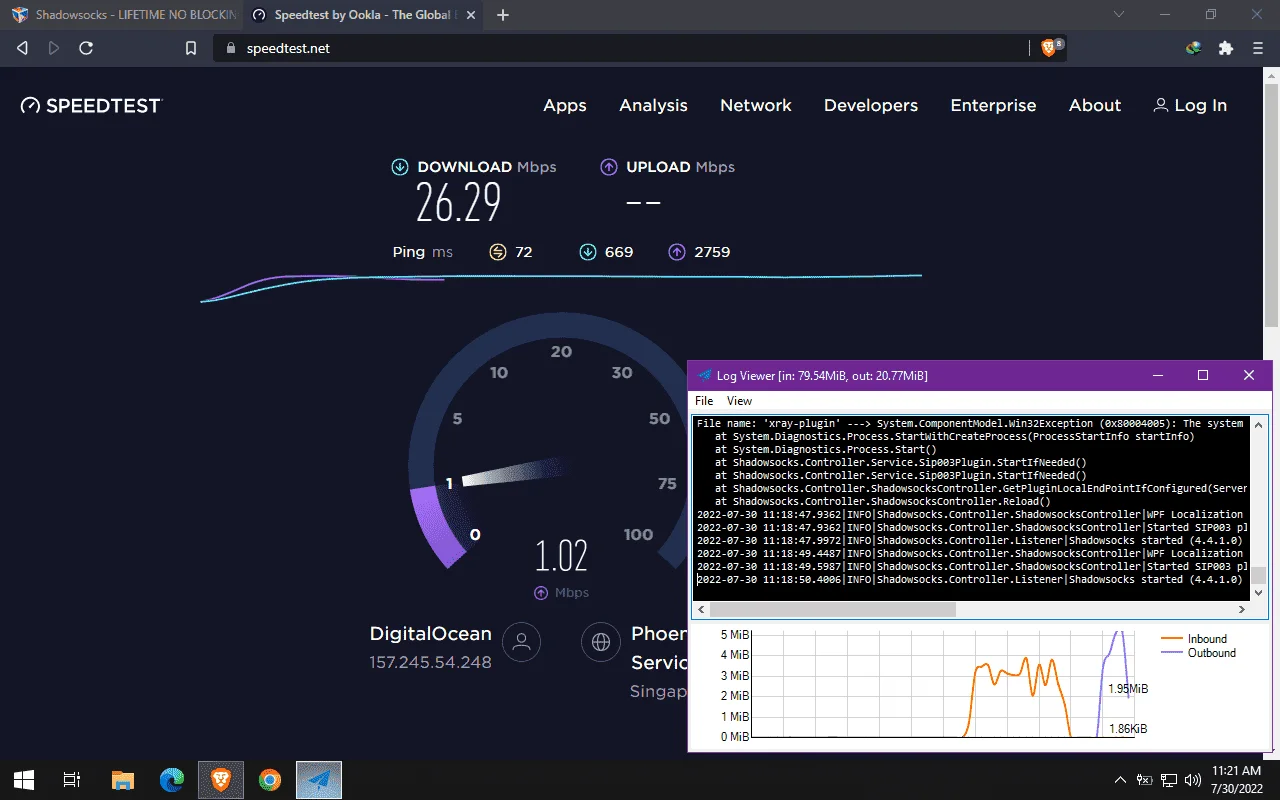Select Shadowsocks paper plane taskbar icon
Viewport: 1280px width, 800px height.
coord(319,780)
